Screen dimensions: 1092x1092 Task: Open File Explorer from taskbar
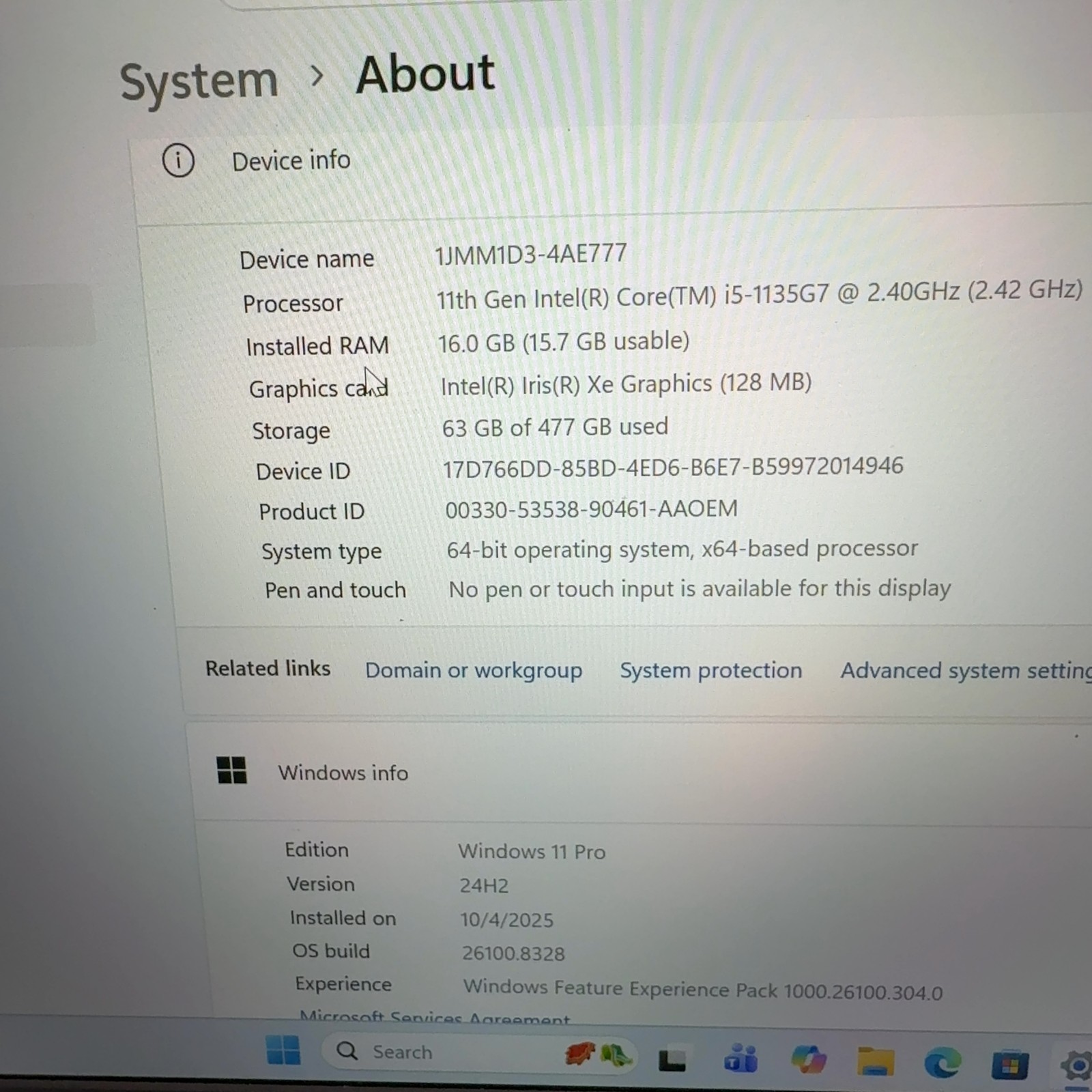point(875,1061)
